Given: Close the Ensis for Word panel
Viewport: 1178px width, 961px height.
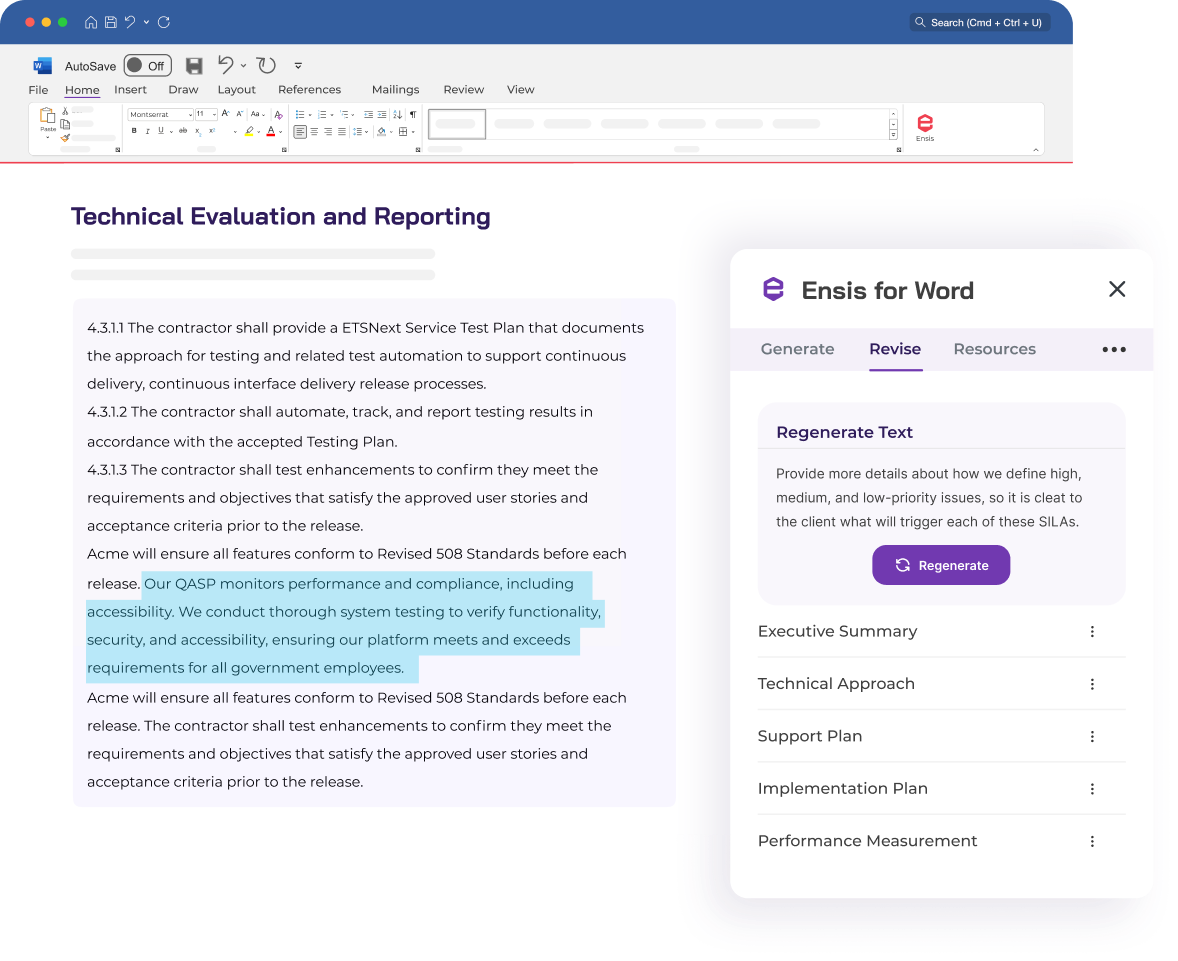Looking at the screenshot, I should tap(1117, 289).
